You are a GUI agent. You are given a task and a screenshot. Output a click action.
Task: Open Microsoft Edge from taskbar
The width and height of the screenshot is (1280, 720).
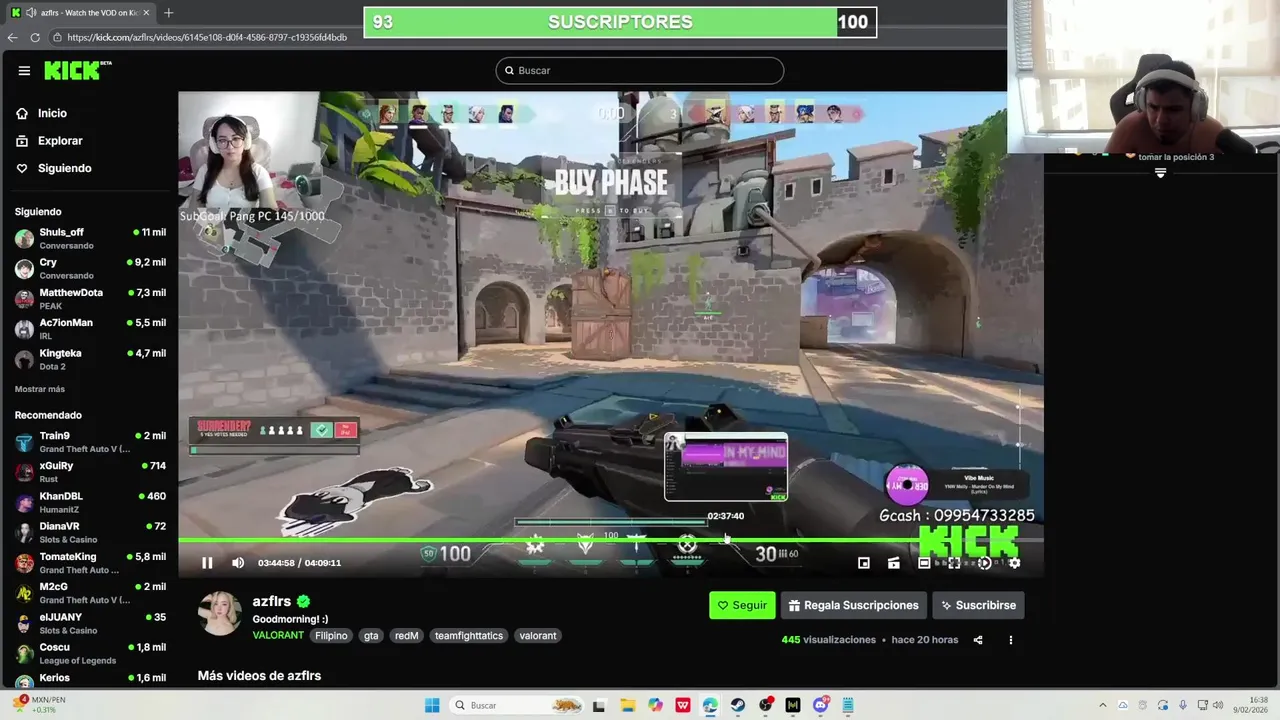click(x=710, y=705)
